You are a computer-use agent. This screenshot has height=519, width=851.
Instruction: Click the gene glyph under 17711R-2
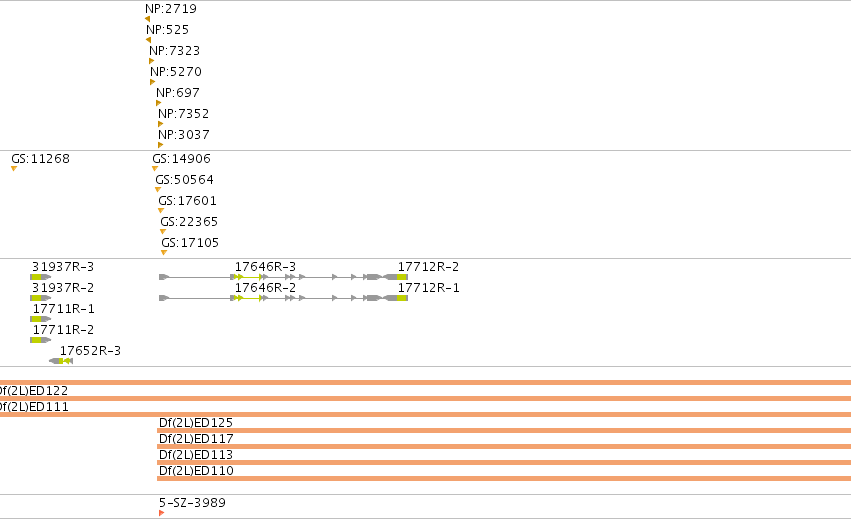pyautogui.click(x=41, y=340)
